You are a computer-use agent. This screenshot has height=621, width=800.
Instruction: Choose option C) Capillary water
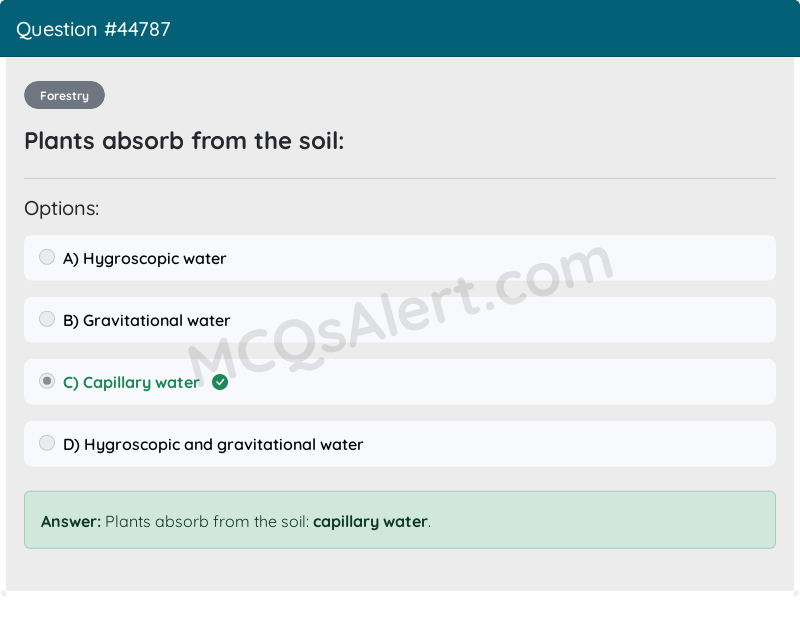pyautogui.click(x=400, y=381)
